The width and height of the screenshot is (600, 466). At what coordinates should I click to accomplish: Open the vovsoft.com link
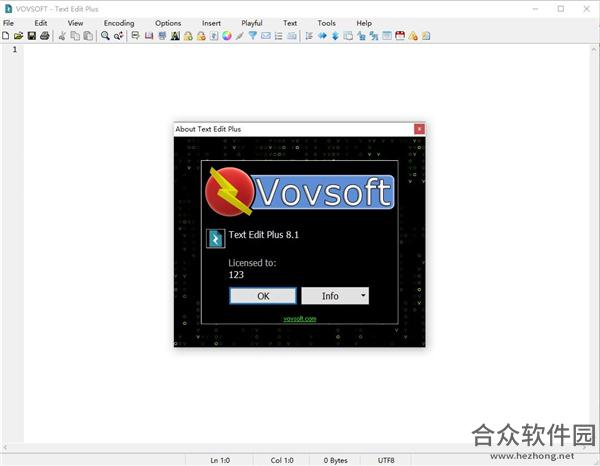(300, 319)
